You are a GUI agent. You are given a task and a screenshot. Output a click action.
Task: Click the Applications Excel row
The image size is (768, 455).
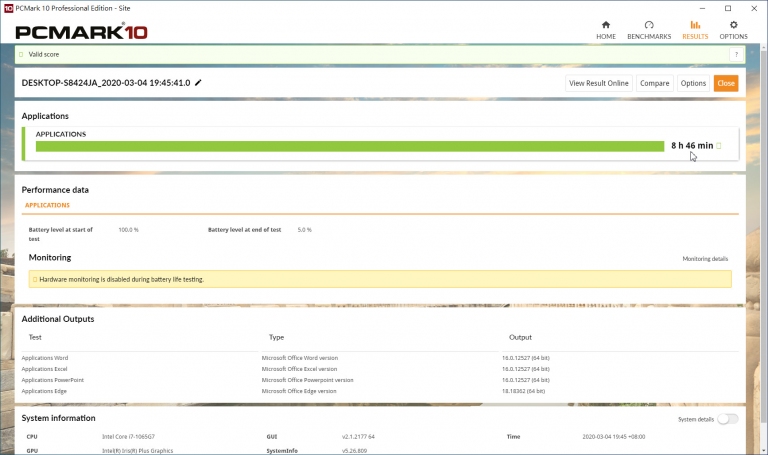pos(380,369)
